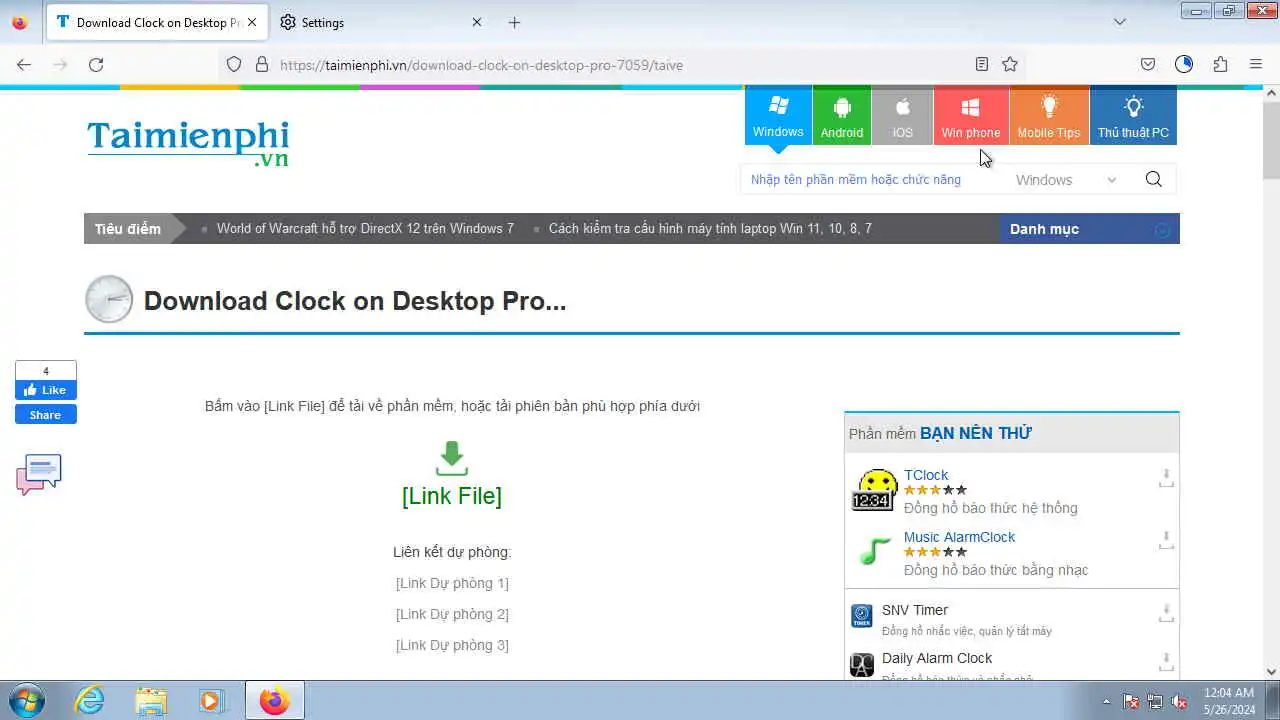Click the address bar URL field

click(620, 65)
